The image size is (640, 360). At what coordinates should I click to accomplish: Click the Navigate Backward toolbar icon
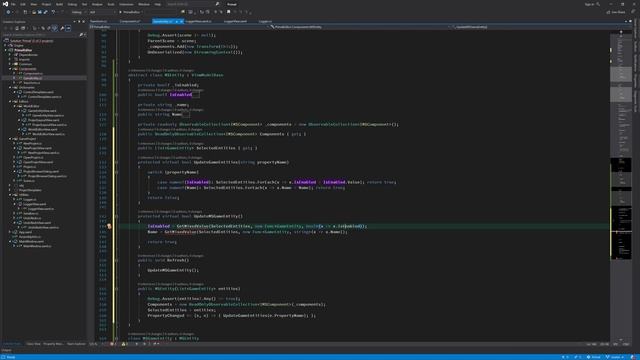(x=8, y=12)
